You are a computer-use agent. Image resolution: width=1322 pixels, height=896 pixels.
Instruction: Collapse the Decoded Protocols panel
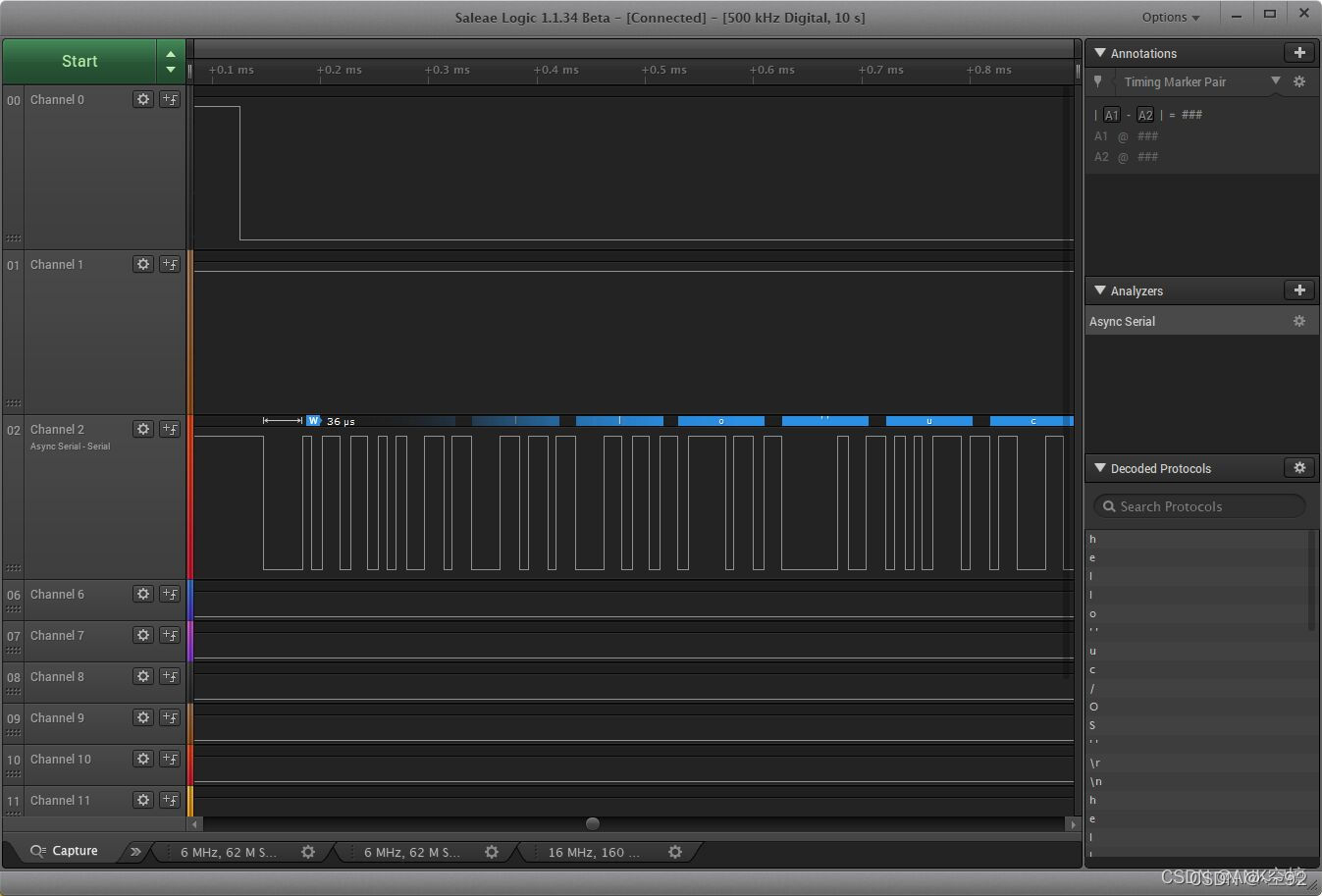point(1100,468)
